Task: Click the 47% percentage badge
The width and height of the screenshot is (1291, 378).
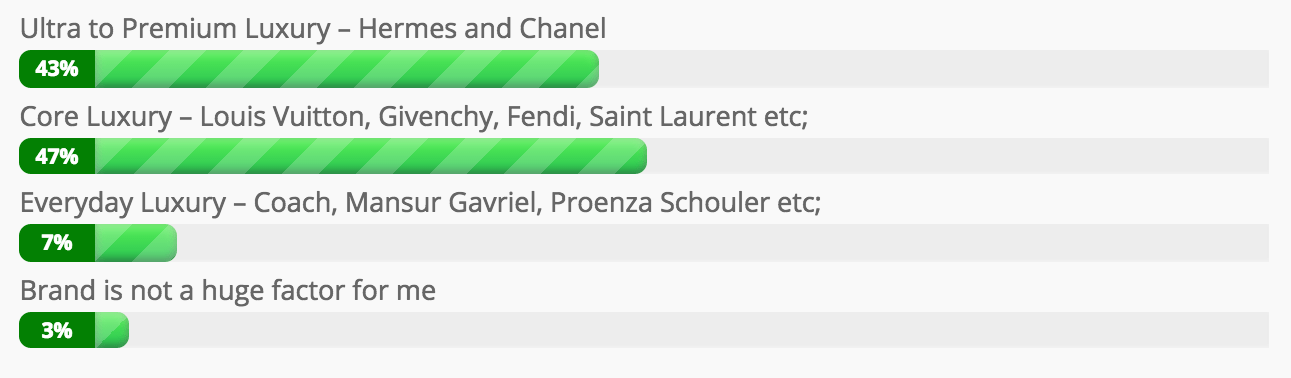Action: click(x=57, y=156)
